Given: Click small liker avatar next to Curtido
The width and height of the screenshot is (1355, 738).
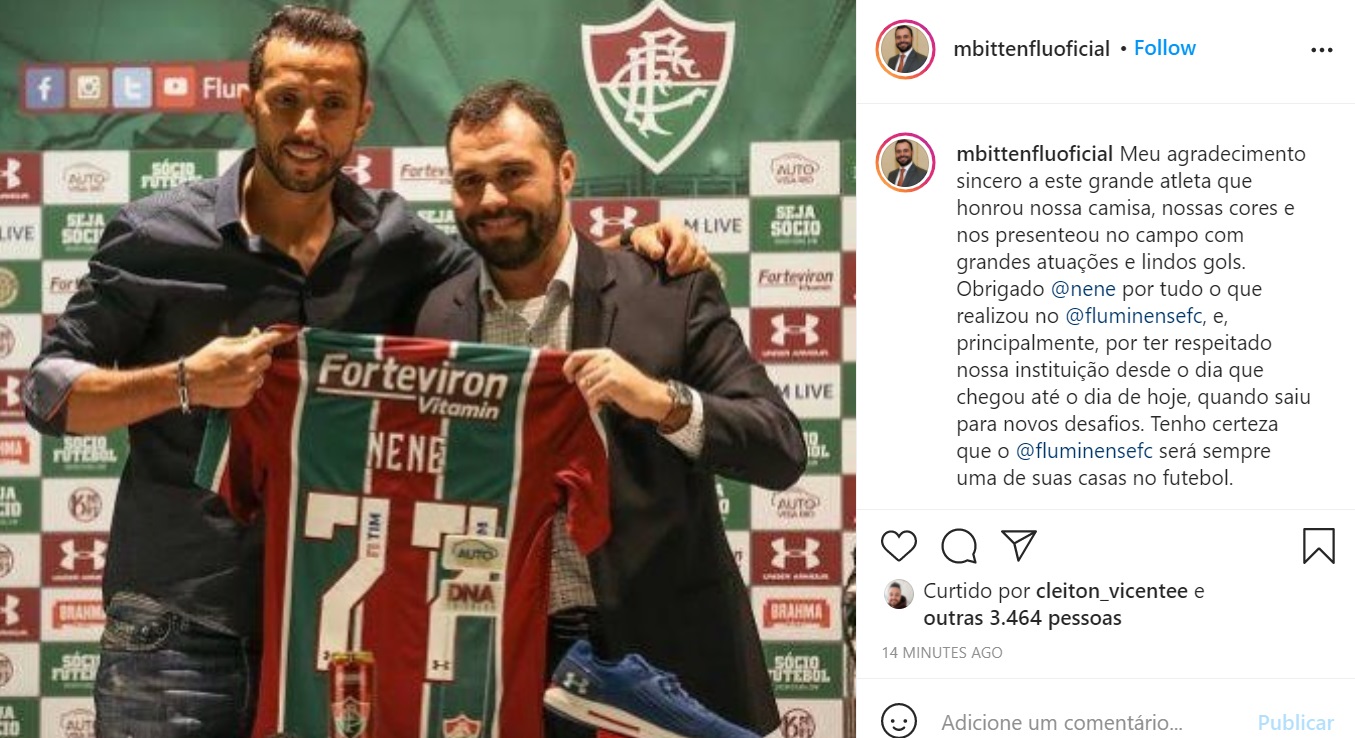Looking at the screenshot, I should coord(898,593).
